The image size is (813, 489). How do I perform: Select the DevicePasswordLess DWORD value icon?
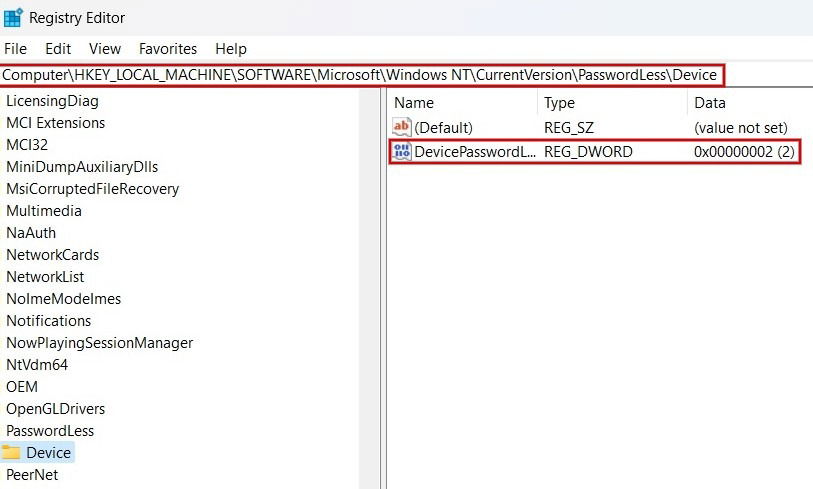click(x=402, y=151)
